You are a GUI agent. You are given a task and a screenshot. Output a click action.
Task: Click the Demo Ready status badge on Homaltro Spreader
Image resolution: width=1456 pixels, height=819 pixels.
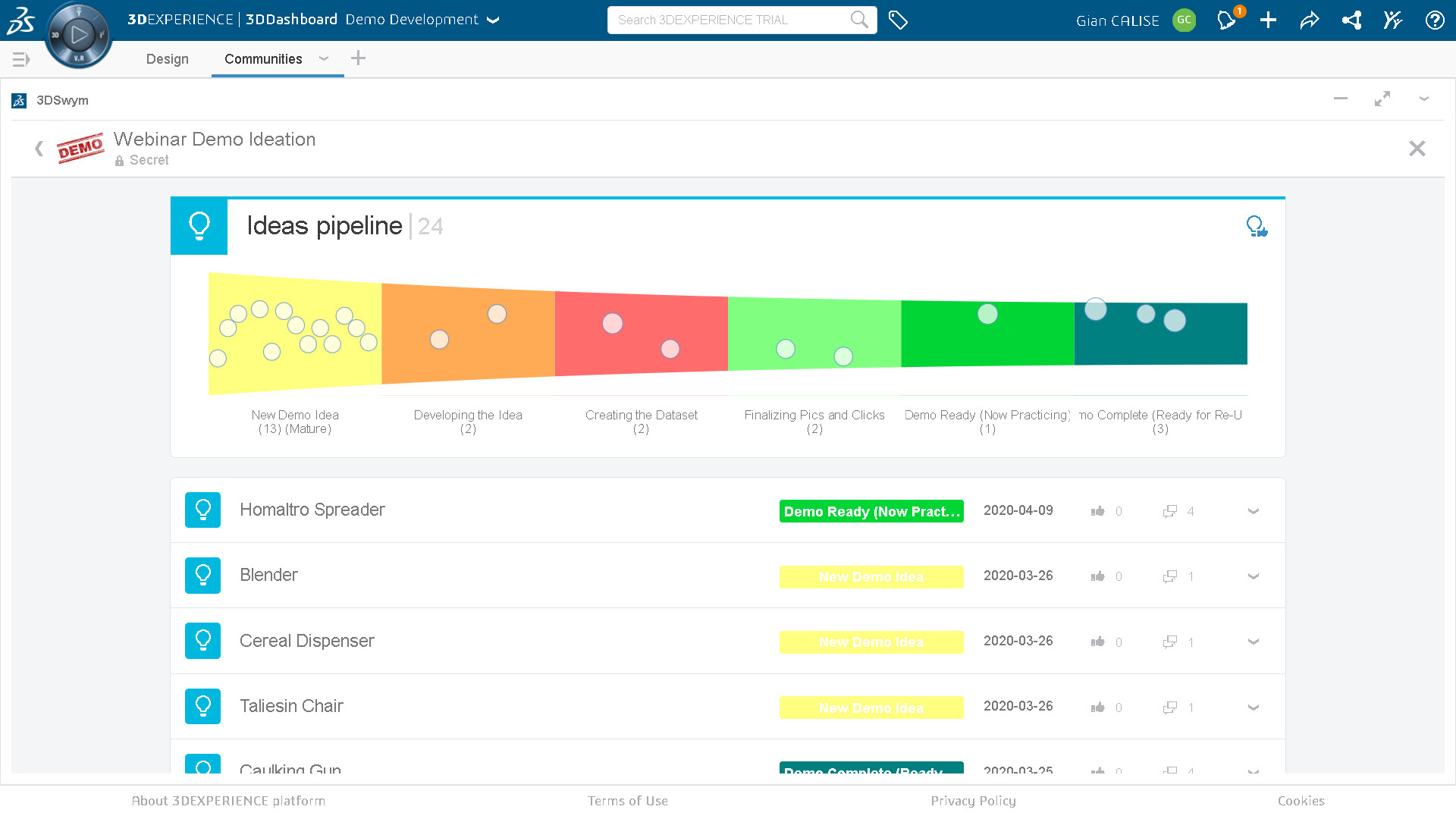(871, 511)
